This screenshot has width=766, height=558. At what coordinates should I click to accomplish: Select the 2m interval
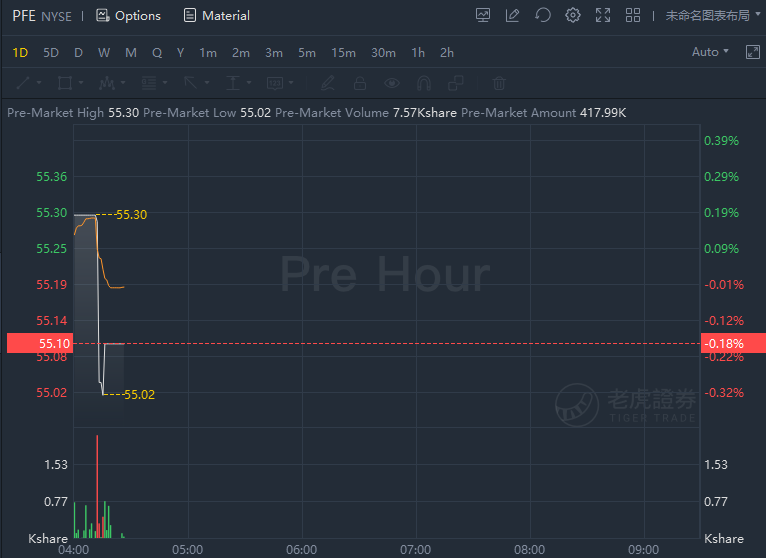[x=241, y=53]
